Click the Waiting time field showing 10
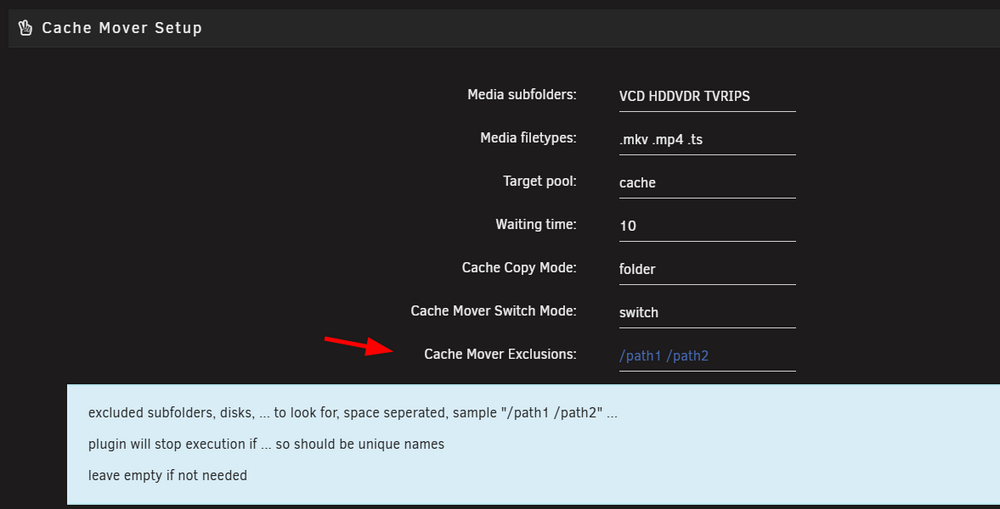 [707, 226]
